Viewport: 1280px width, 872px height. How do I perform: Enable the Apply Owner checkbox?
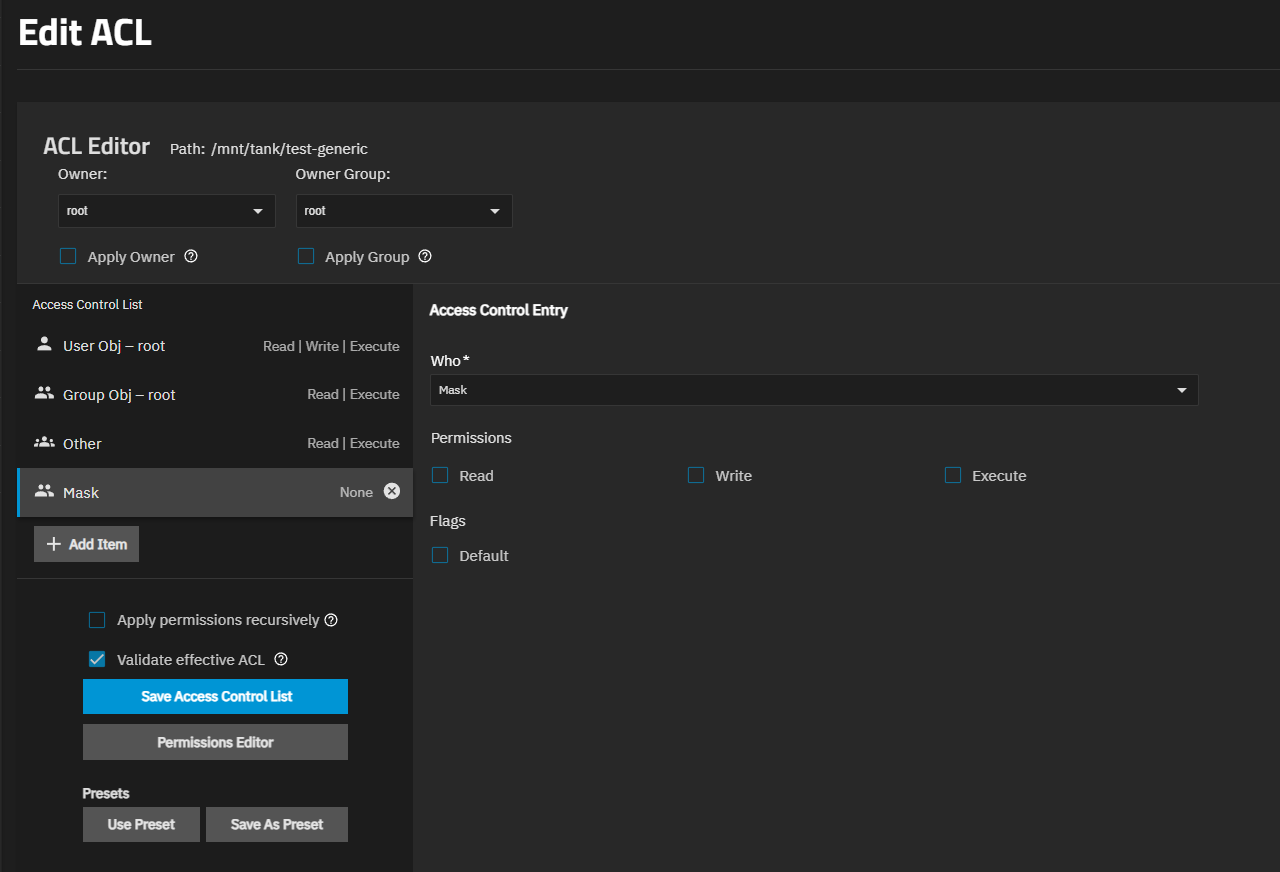coord(68,256)
